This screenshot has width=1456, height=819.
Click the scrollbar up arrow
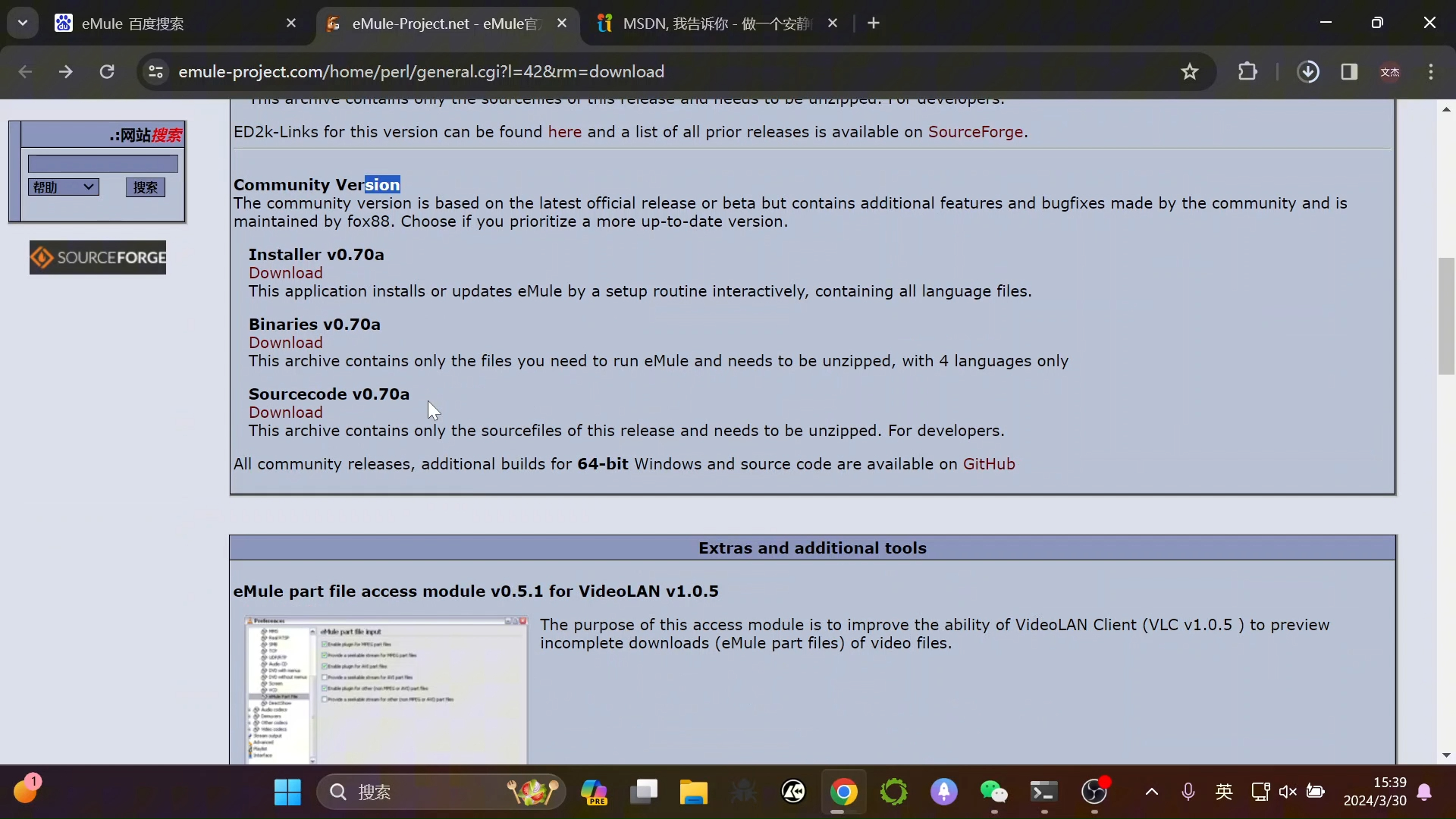[1446, 109]
